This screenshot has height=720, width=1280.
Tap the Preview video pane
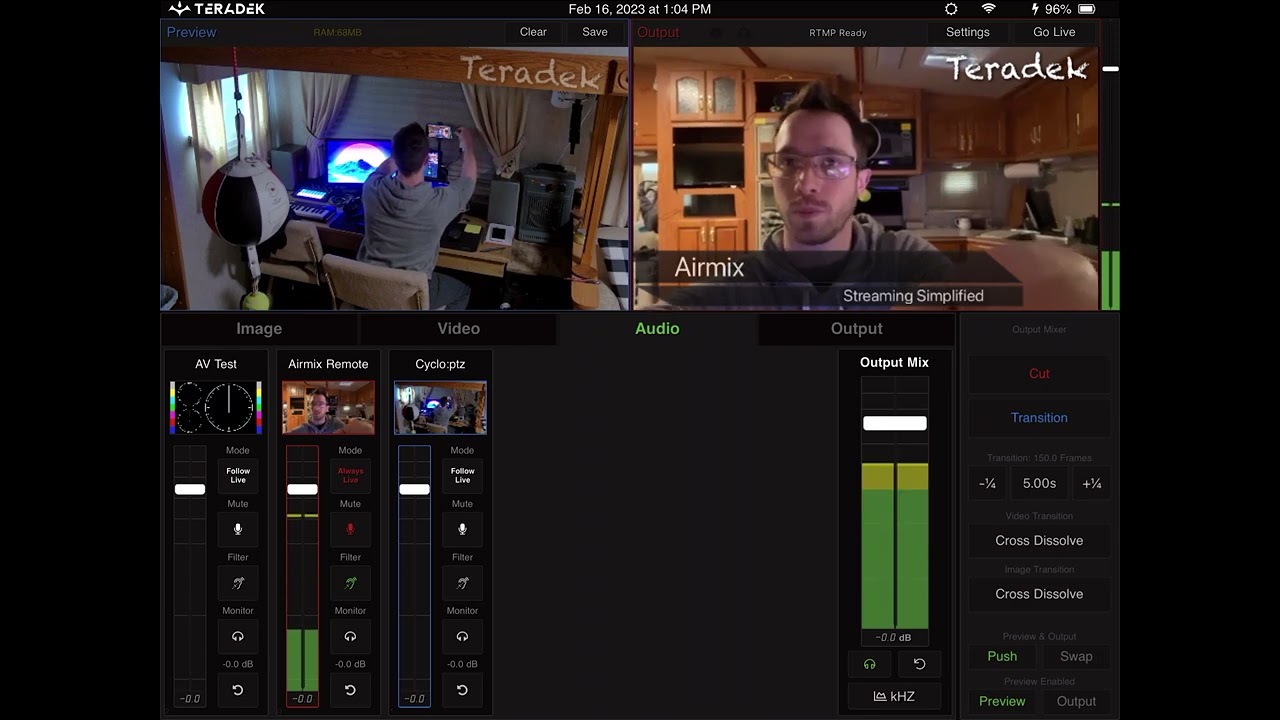tap(394, 179)
